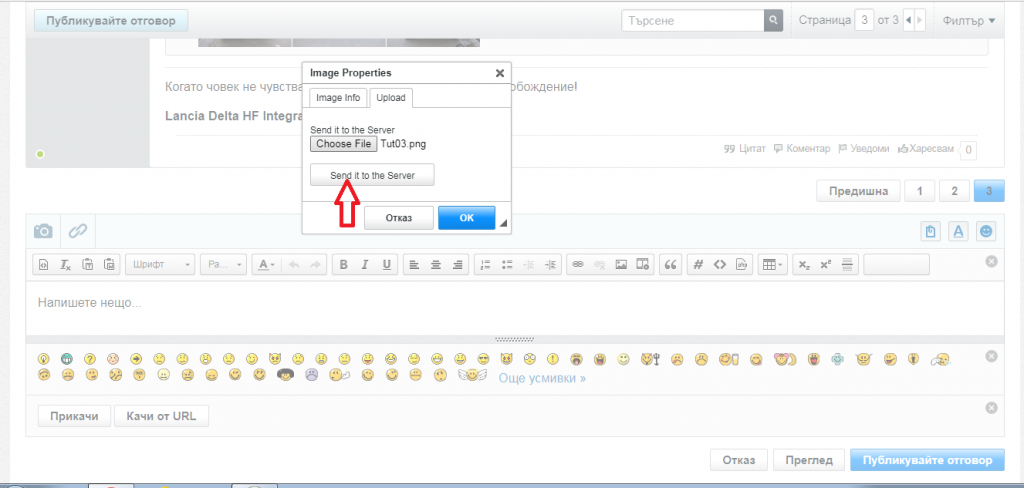Click the blue Публикувайте отговор button at bottom
The width and height of the screenshot is (1024, 488).
(x=927, y=460)
